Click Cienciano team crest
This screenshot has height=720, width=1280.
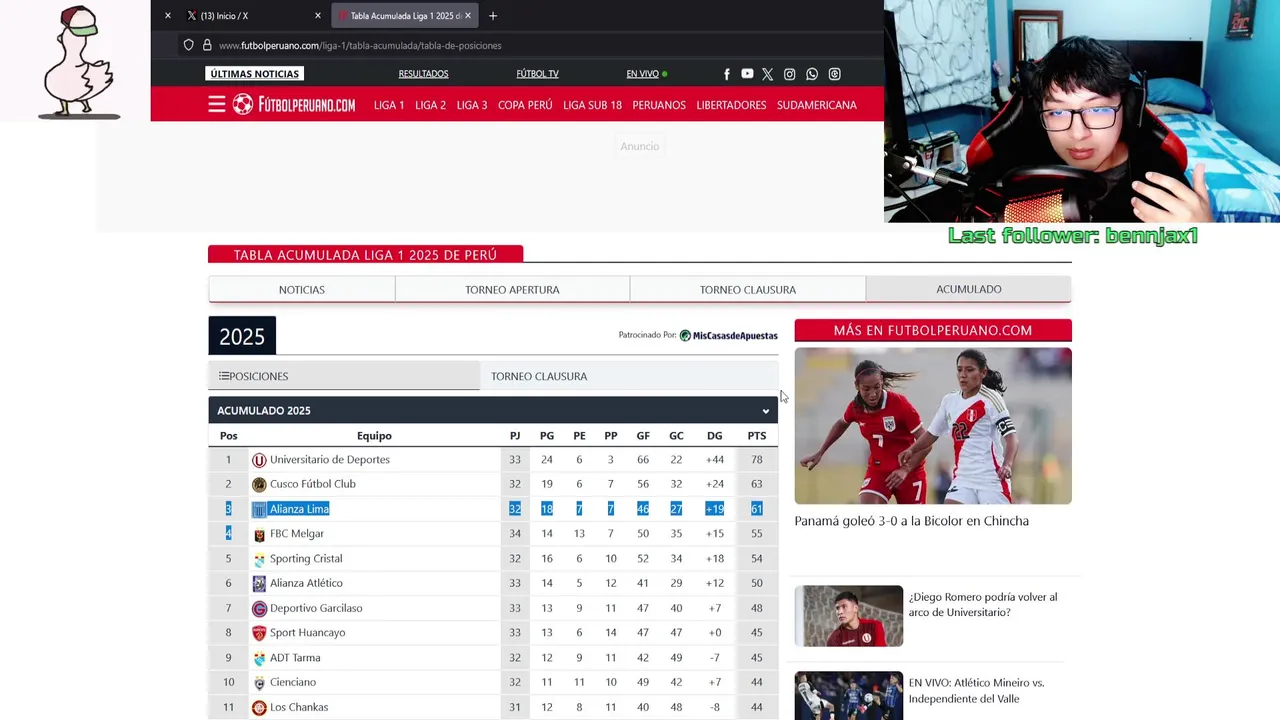click(259, 682)
